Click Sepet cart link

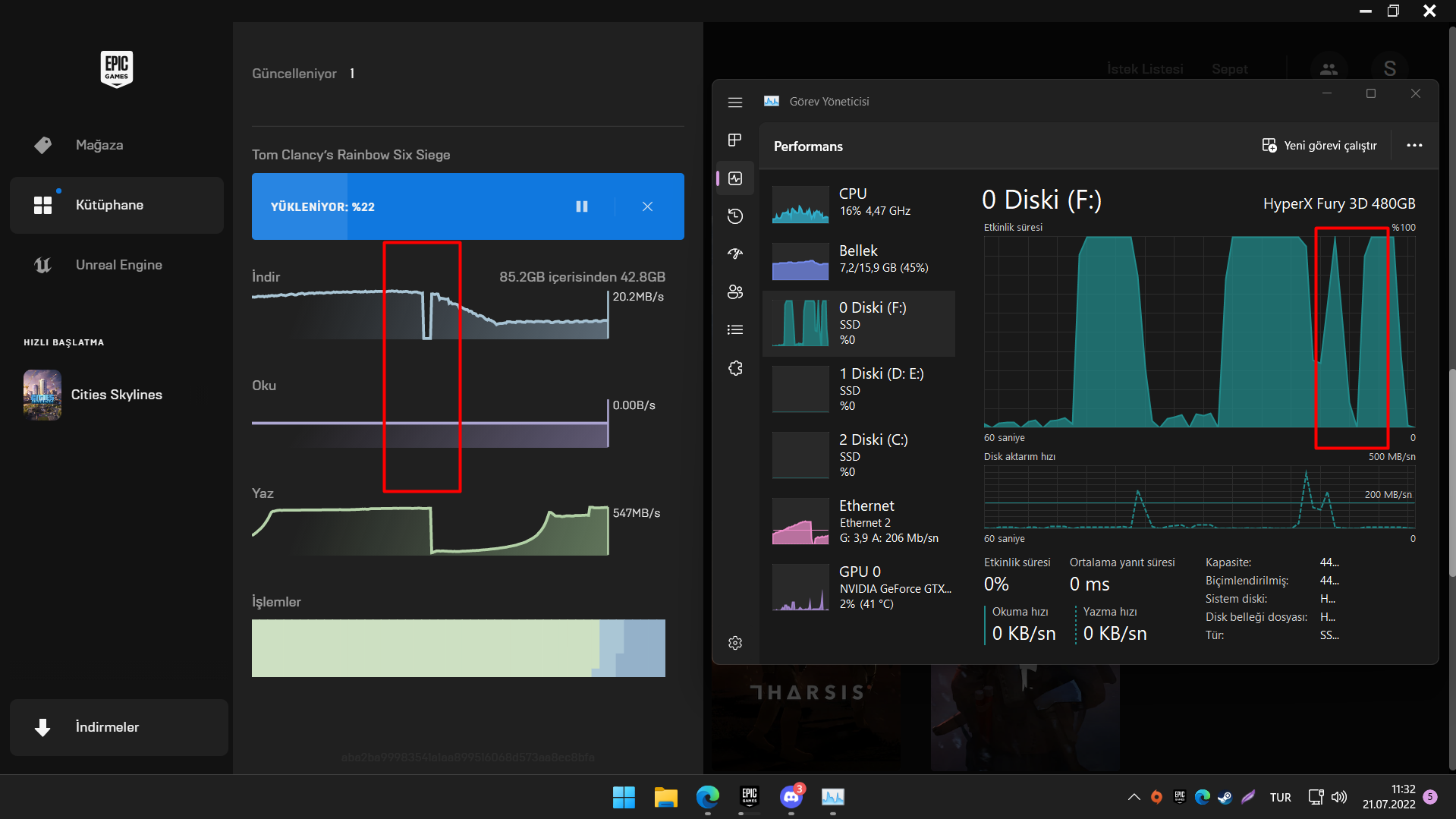[1229, 69]
